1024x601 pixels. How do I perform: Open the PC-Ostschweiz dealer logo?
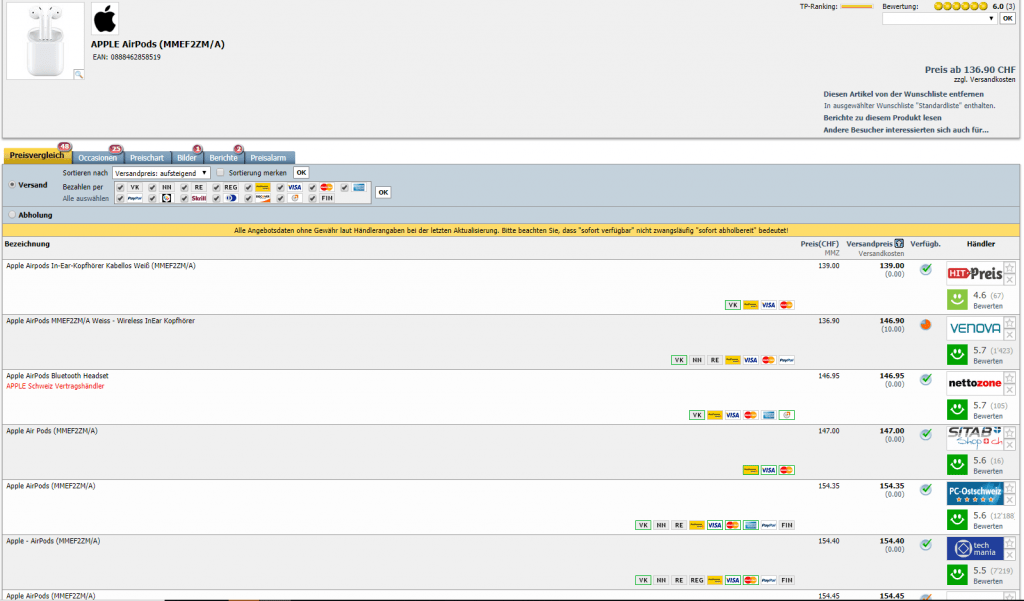click(975, 493)
